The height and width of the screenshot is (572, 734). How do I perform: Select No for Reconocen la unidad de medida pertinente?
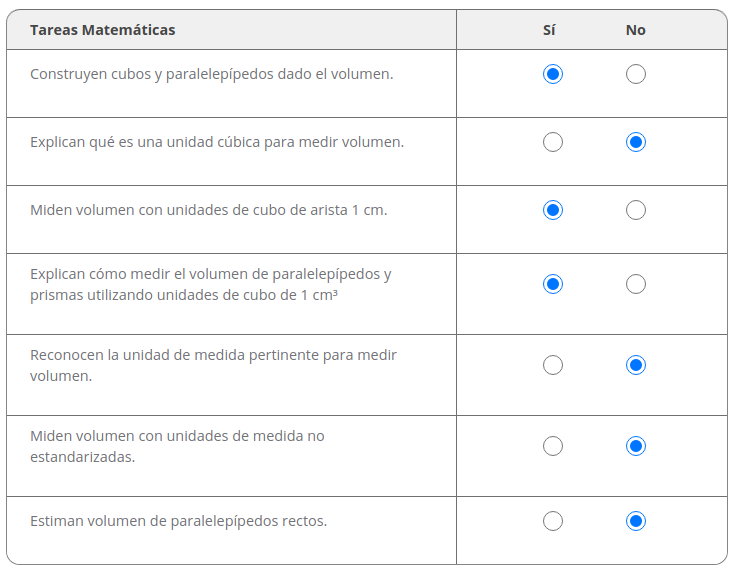[x=635, y=365]
